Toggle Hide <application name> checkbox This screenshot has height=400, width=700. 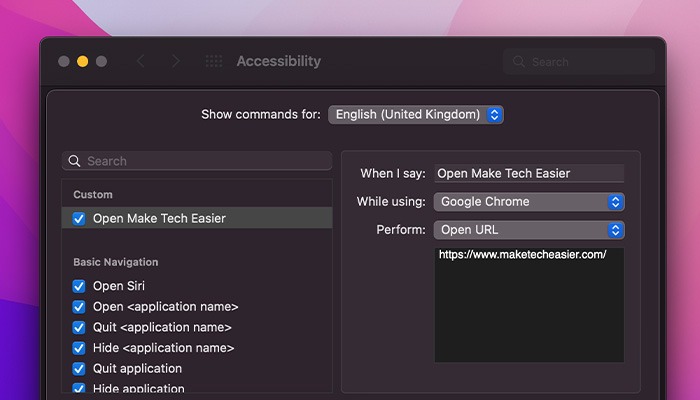[x=79, y=348]
